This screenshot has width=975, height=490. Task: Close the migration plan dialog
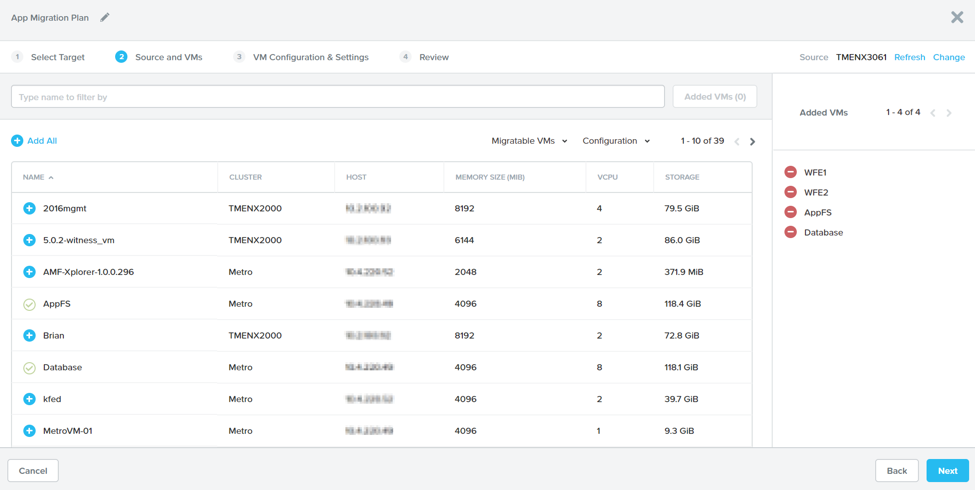point(957,17)
